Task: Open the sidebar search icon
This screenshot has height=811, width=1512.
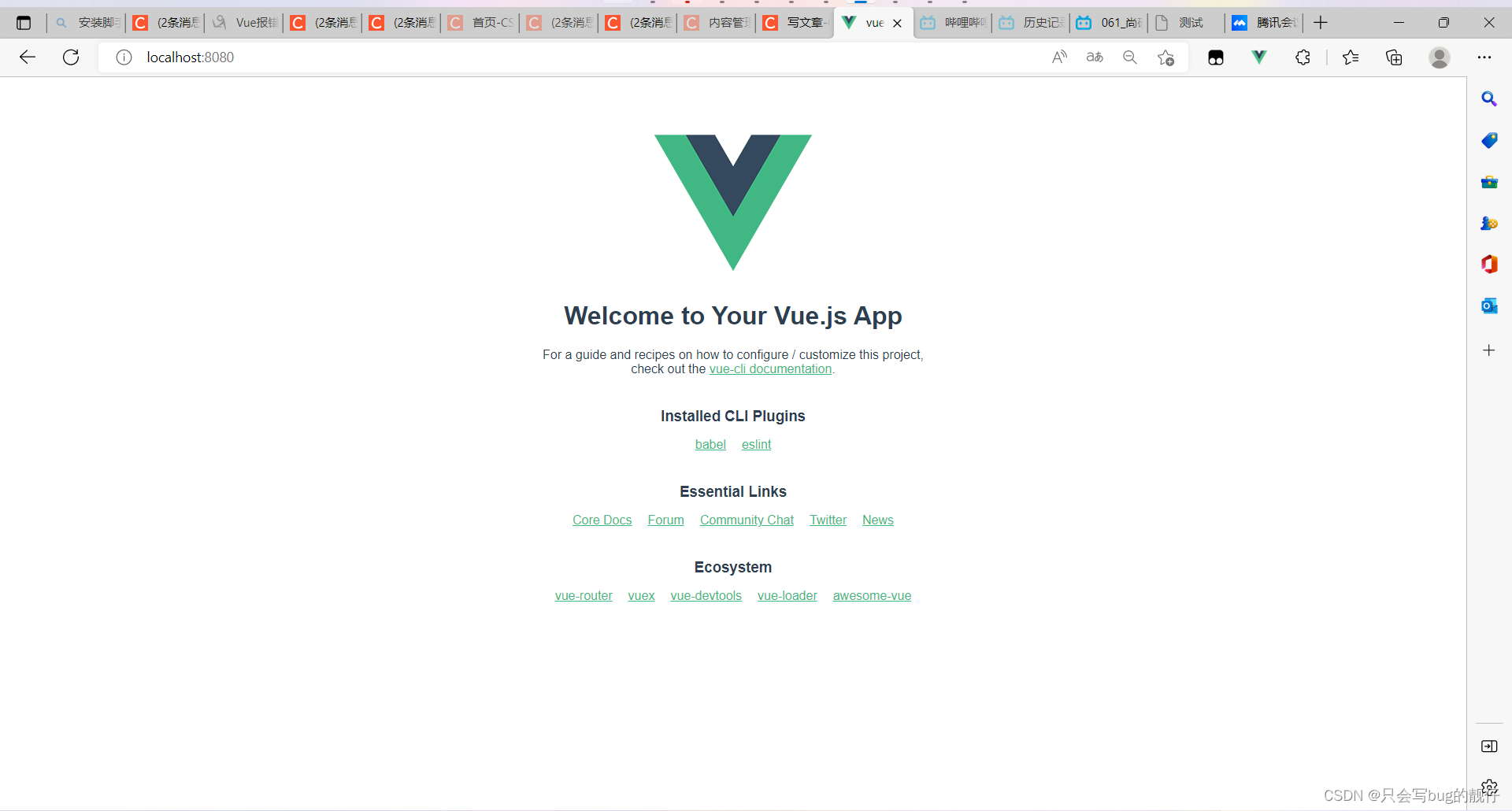Action: point(1489,98)
